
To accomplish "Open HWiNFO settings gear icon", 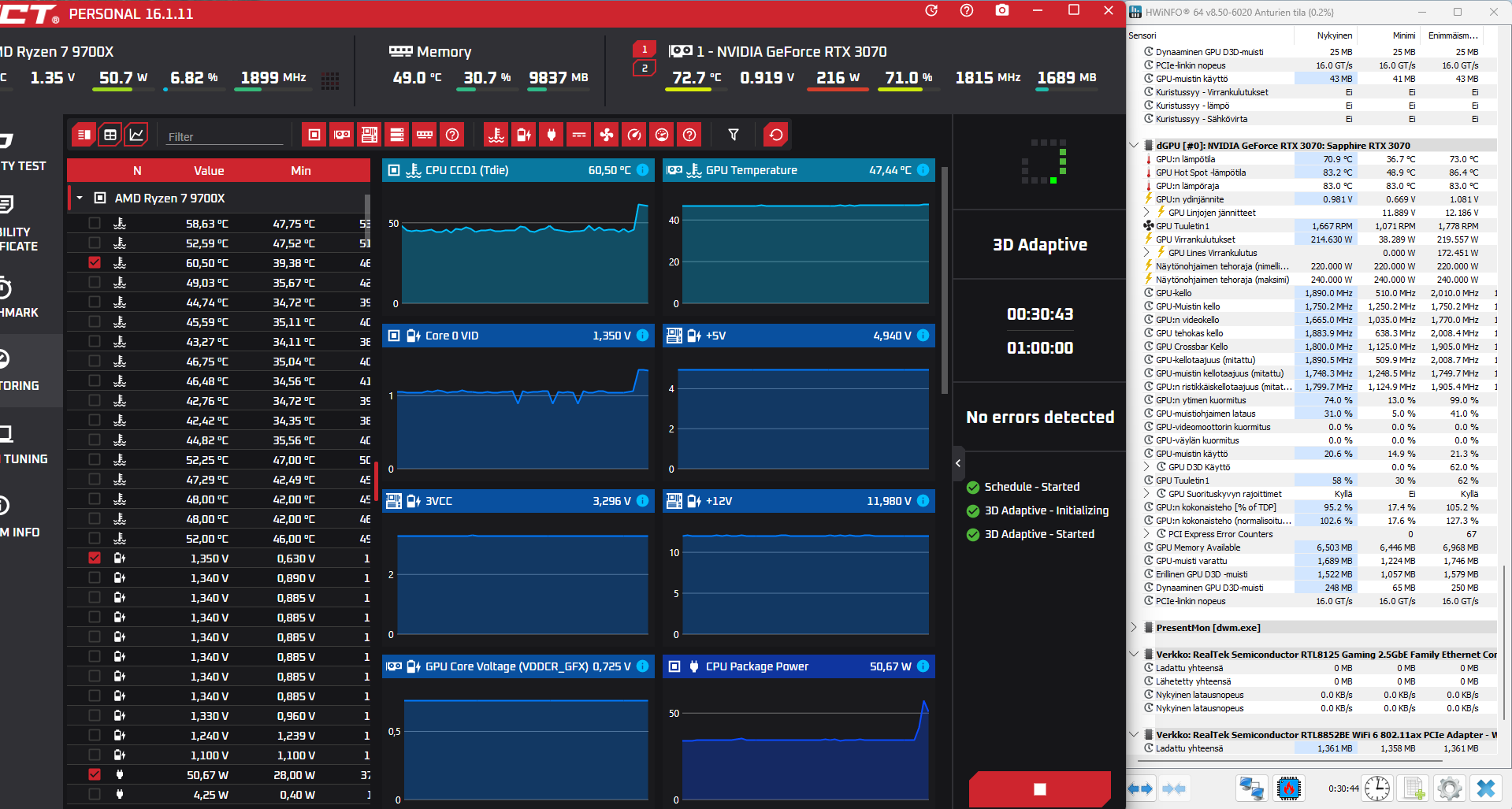I will pyautogui.click(x=1449, y=788).
